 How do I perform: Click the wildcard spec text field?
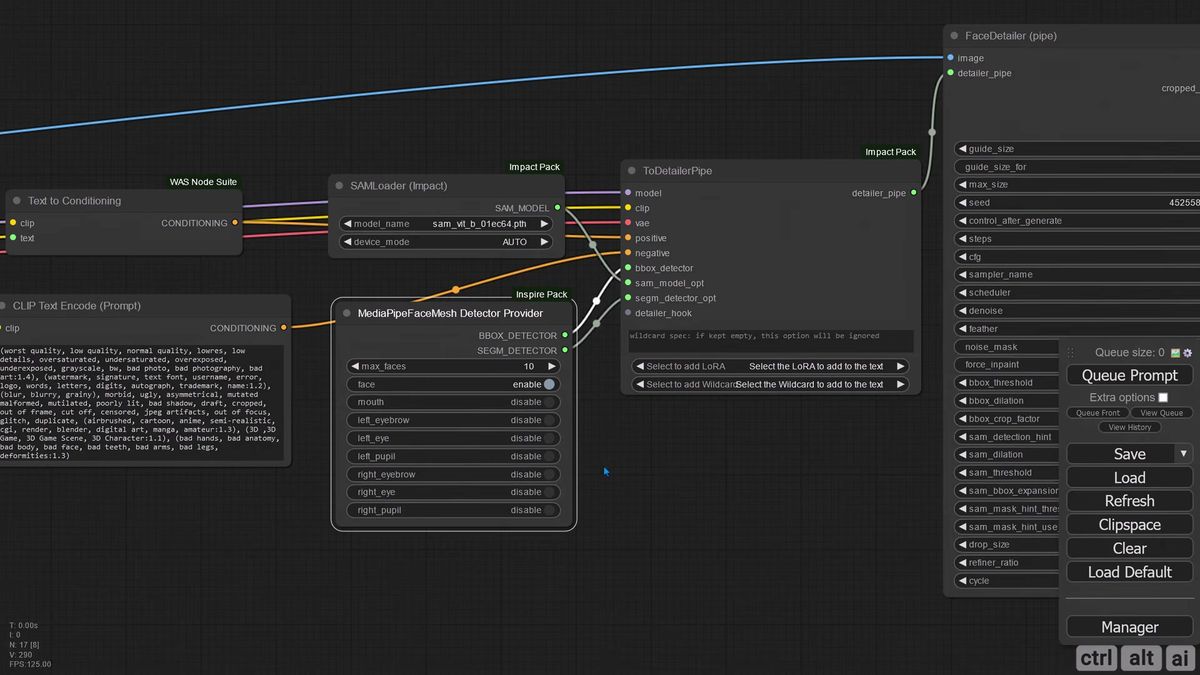coord(770,340)
